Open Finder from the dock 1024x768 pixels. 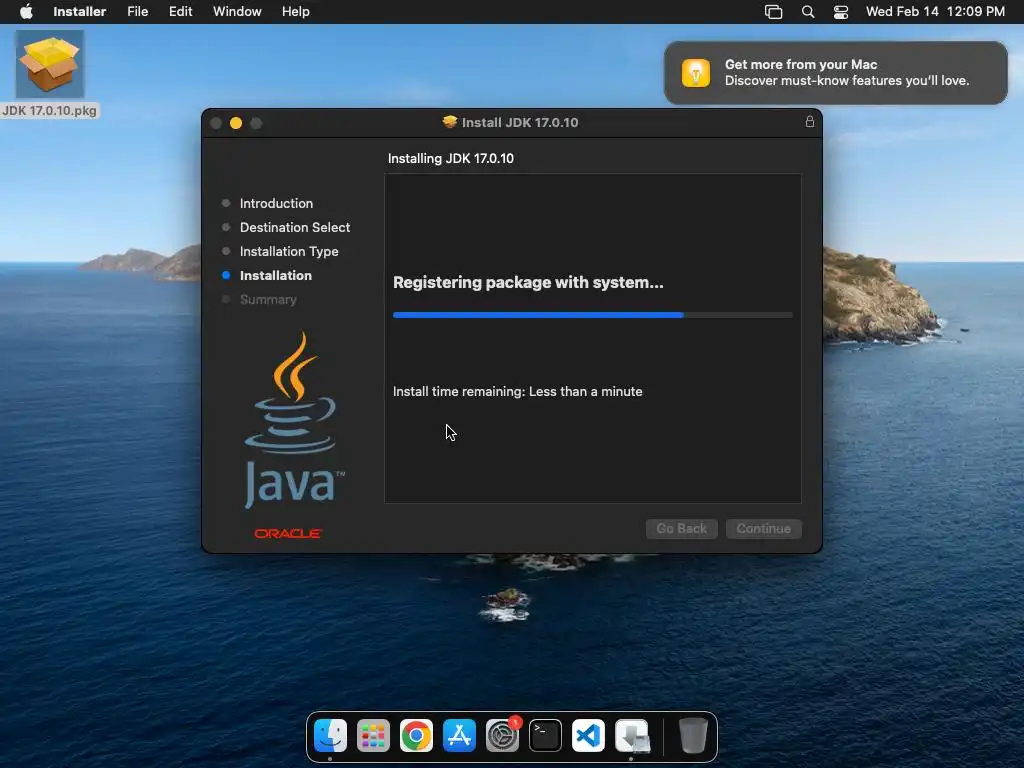click(x=330, y=736)
